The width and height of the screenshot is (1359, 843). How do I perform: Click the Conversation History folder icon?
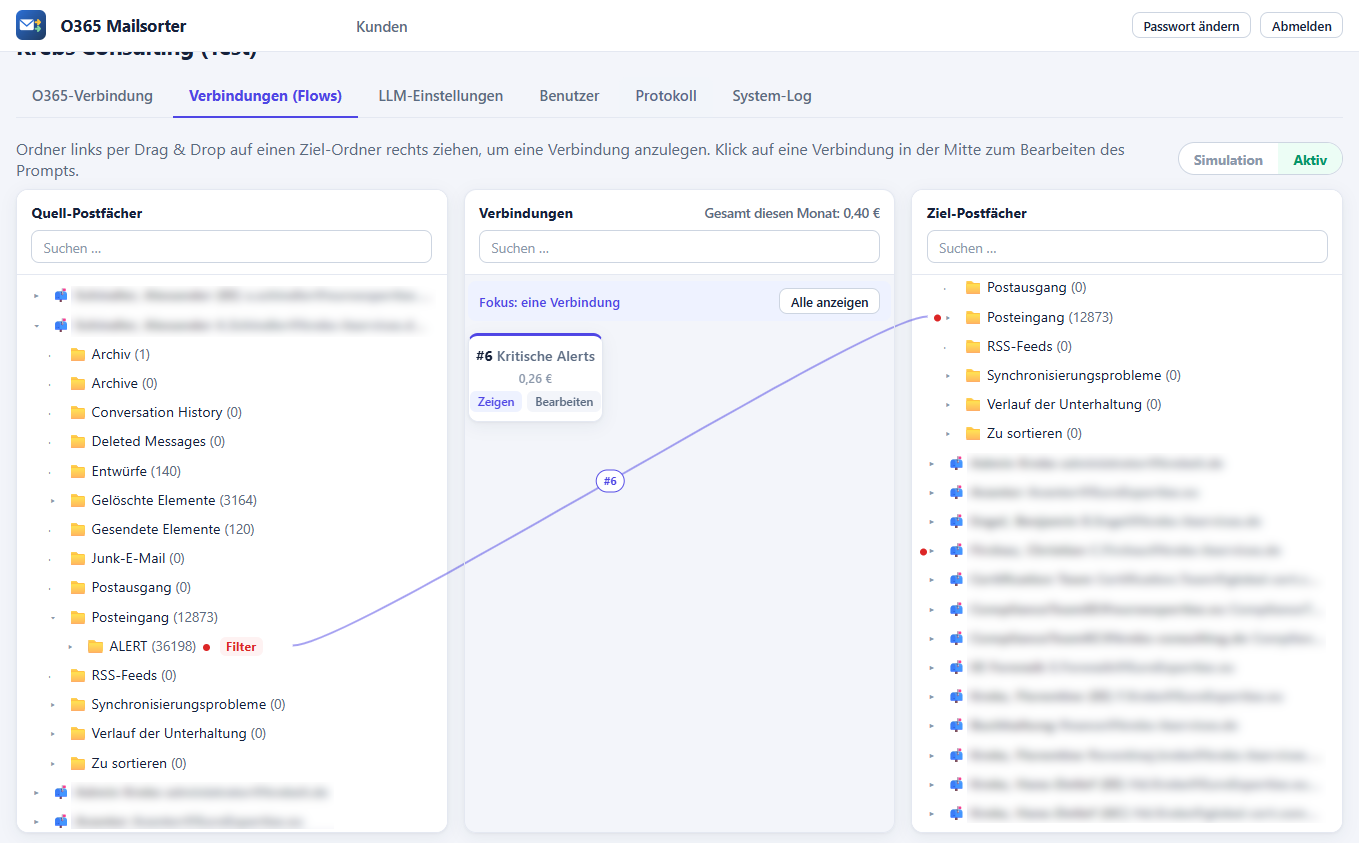tap(78, 412)
